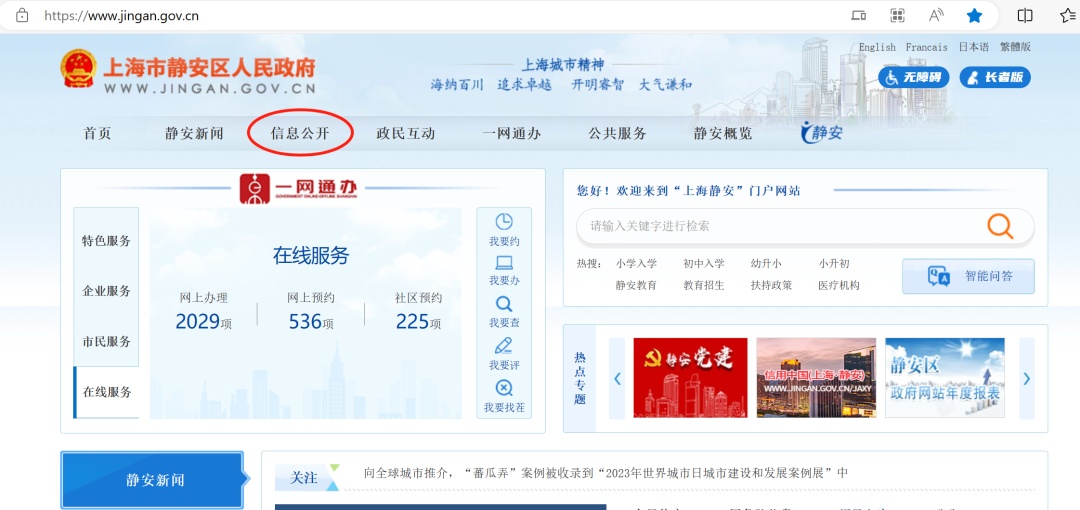
Task: Click hot search 医疗机构
Action: coord(839,285)
